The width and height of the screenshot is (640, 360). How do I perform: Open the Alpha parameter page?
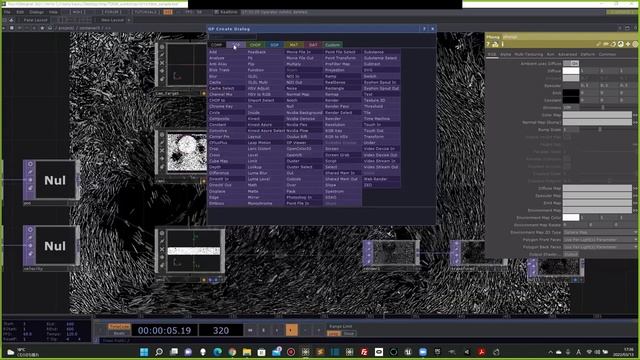click(506, 54)
